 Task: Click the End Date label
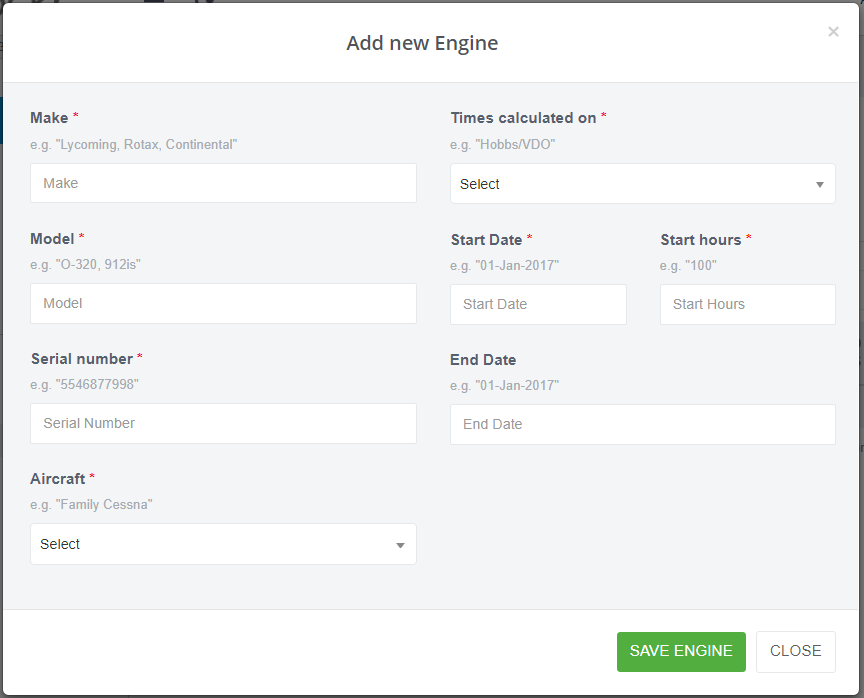click(x=483, y=360)
